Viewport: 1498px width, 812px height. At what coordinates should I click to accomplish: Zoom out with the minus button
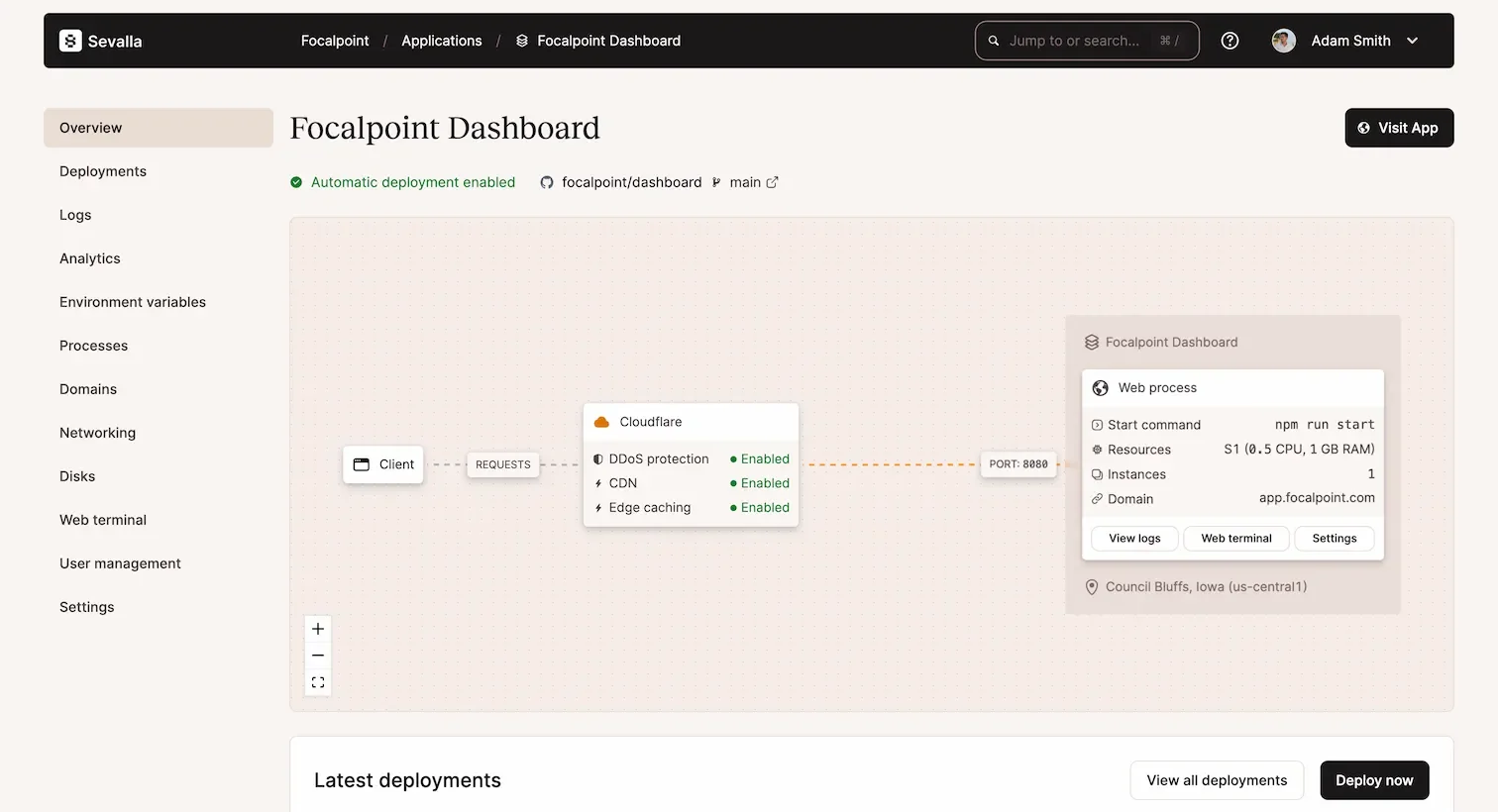tap(318, 656)
